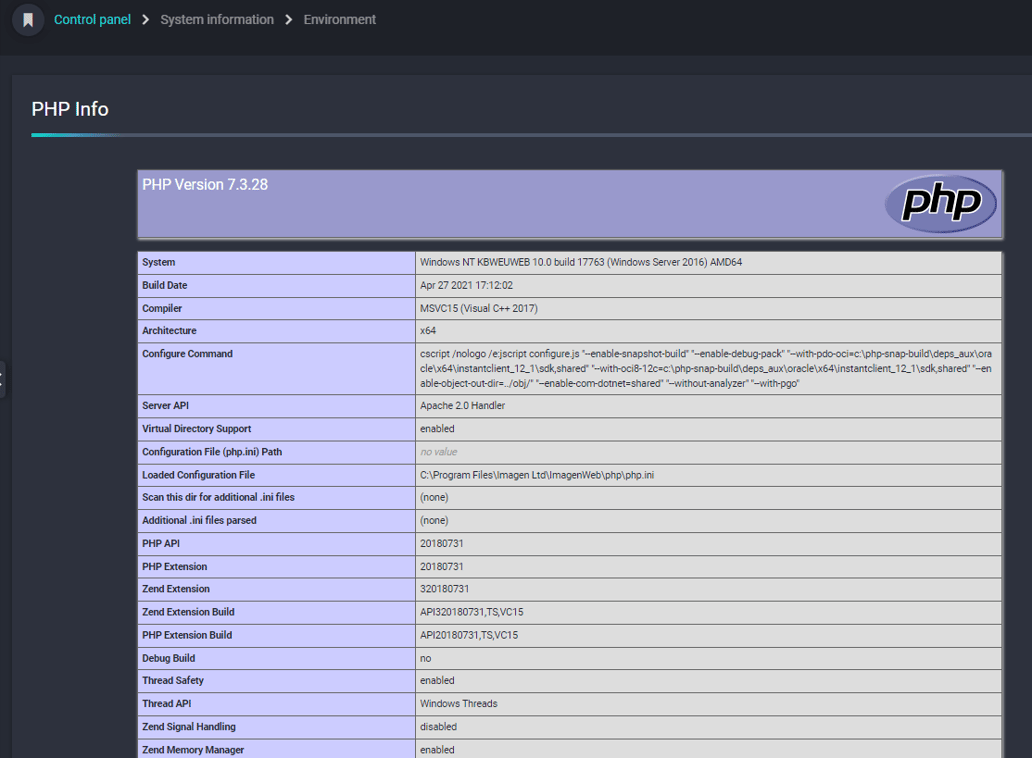Viewport: 1032px width, 758px height.
Task: Click the Server API label
Action: click(165, 406)
